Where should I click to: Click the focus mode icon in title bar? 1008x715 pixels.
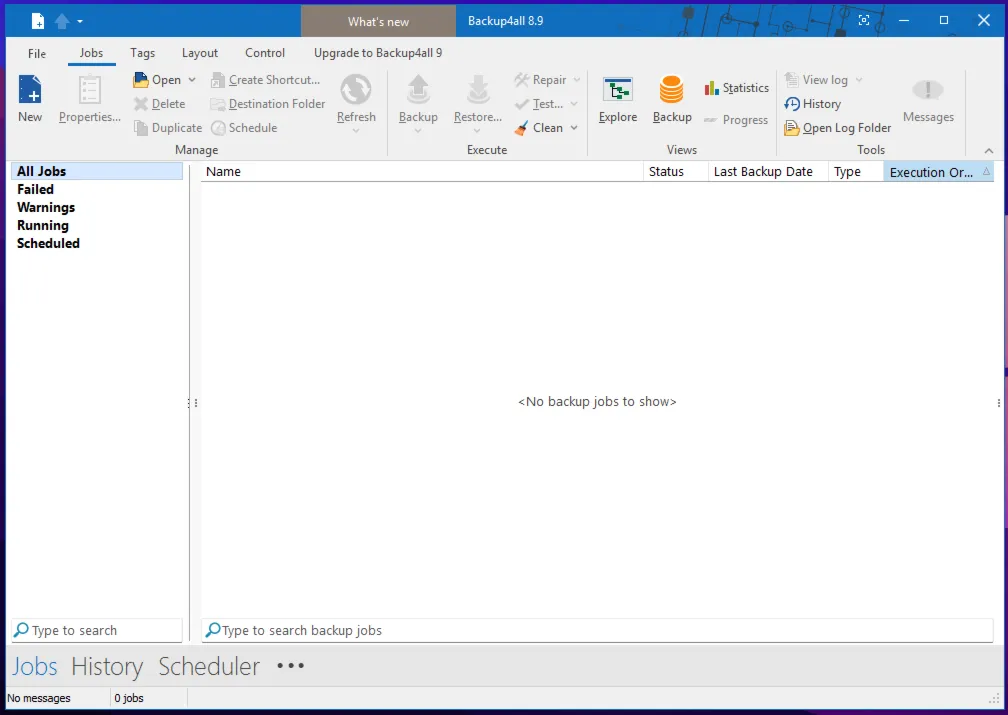coord(863,21)
